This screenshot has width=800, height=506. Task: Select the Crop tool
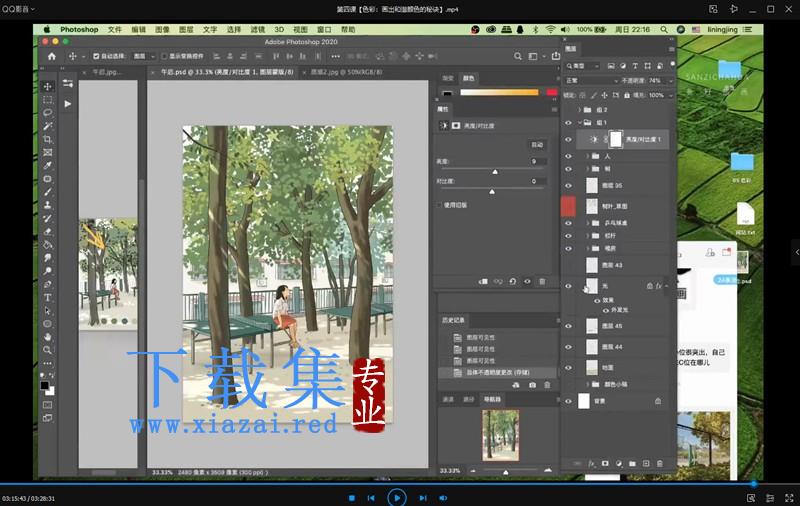pyautogui.click(x=47, y=139)
